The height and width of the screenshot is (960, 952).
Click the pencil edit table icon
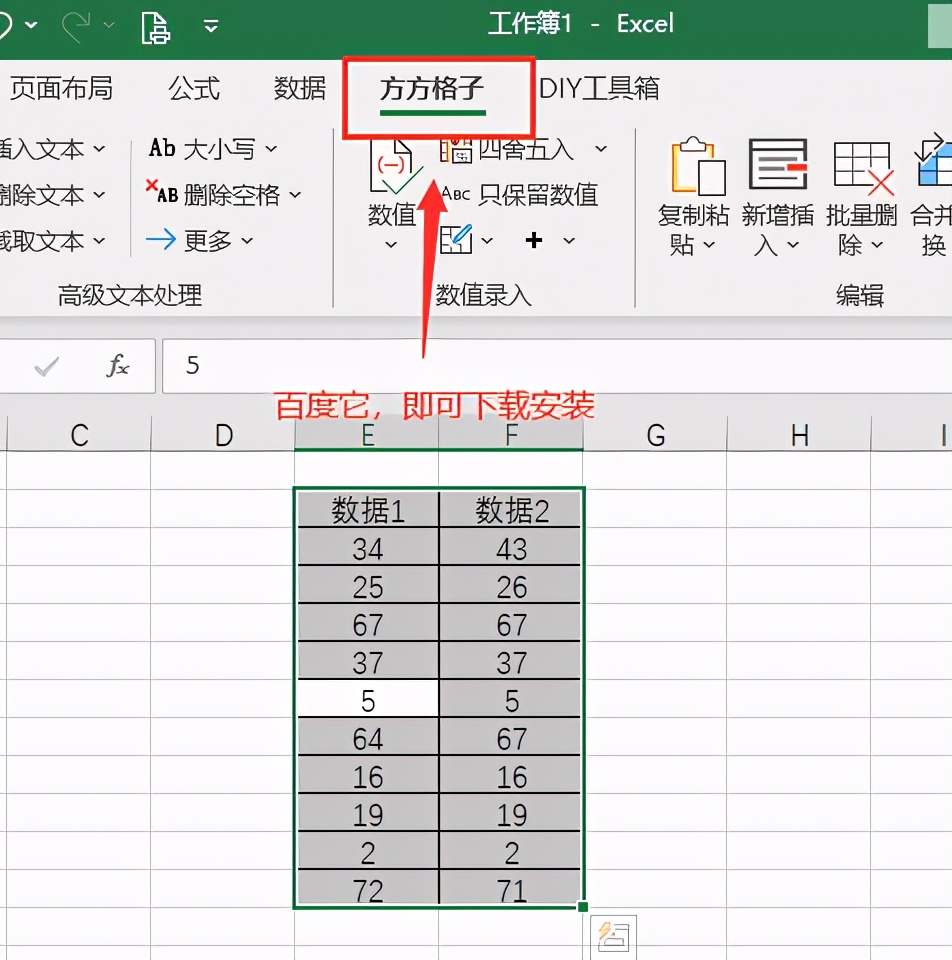point(457,239)
